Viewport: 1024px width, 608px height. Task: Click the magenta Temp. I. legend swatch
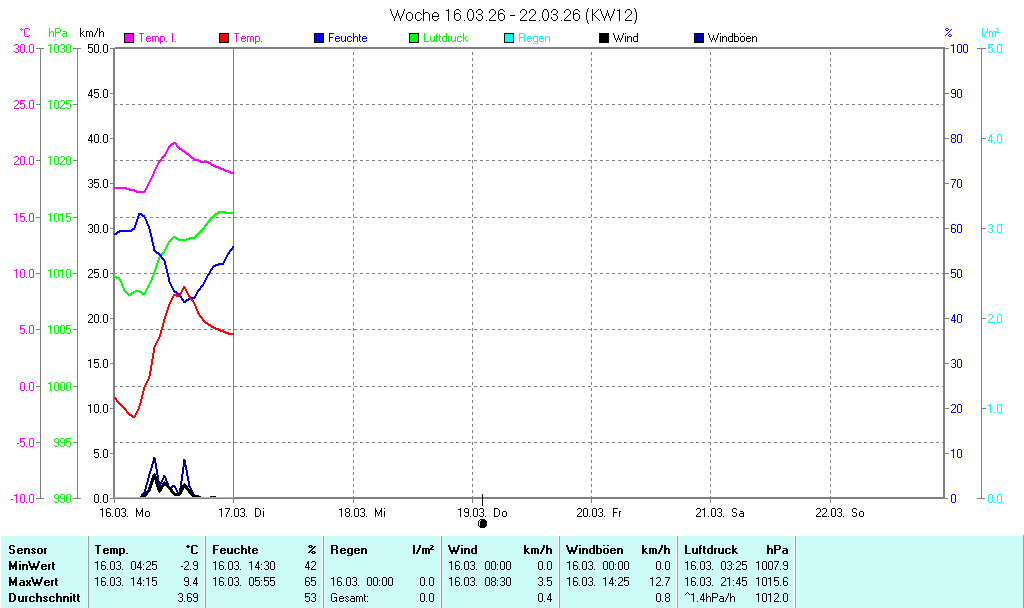point(129,38)
